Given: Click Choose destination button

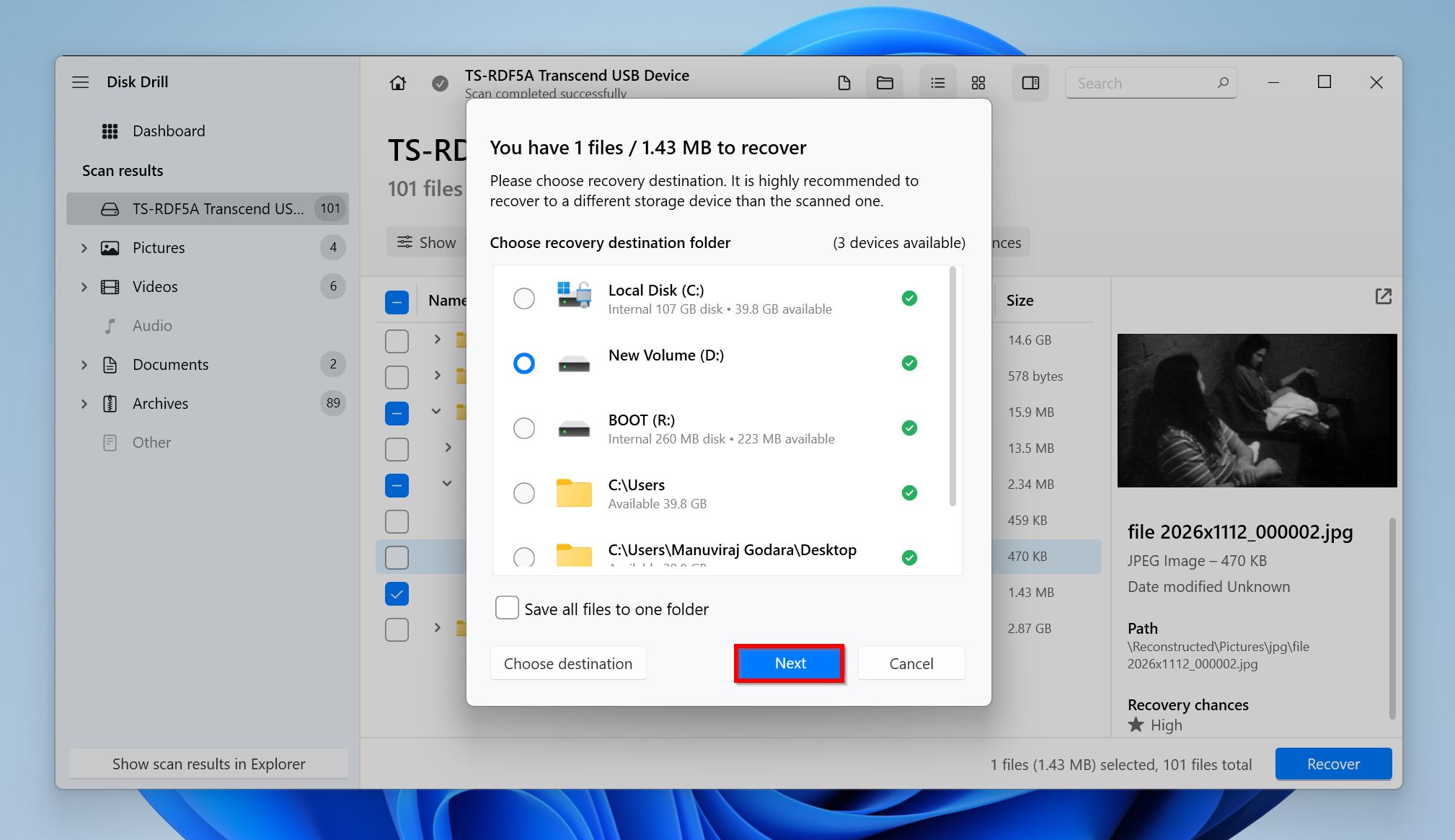Looking at the screenshot, I should (x=568, y=662).
